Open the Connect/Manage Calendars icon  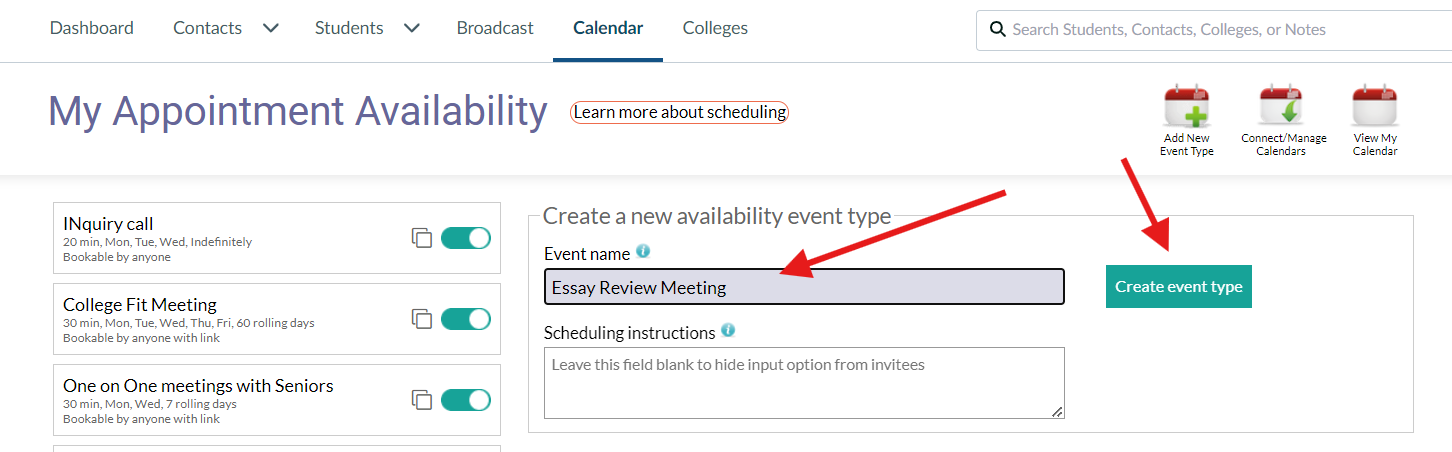[x=1281, y=107]
